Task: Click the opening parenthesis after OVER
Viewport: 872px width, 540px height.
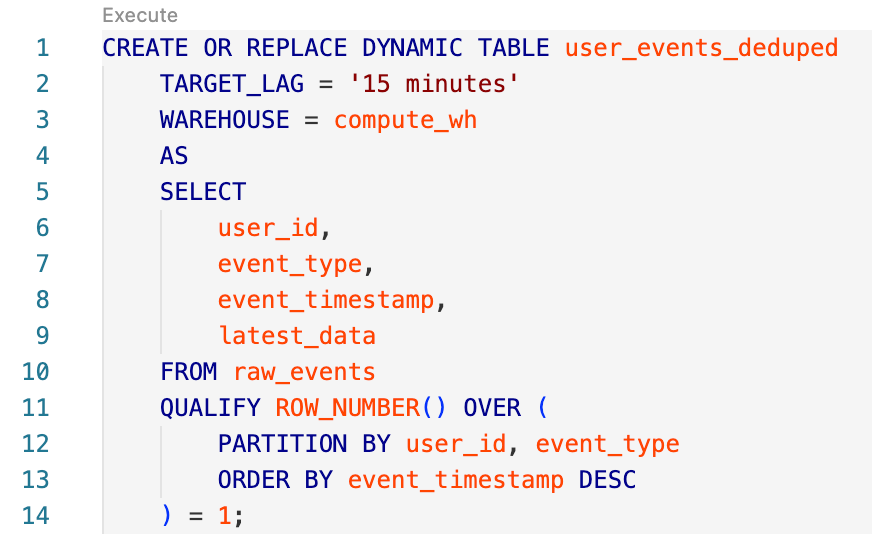Action: click(543, 408)
